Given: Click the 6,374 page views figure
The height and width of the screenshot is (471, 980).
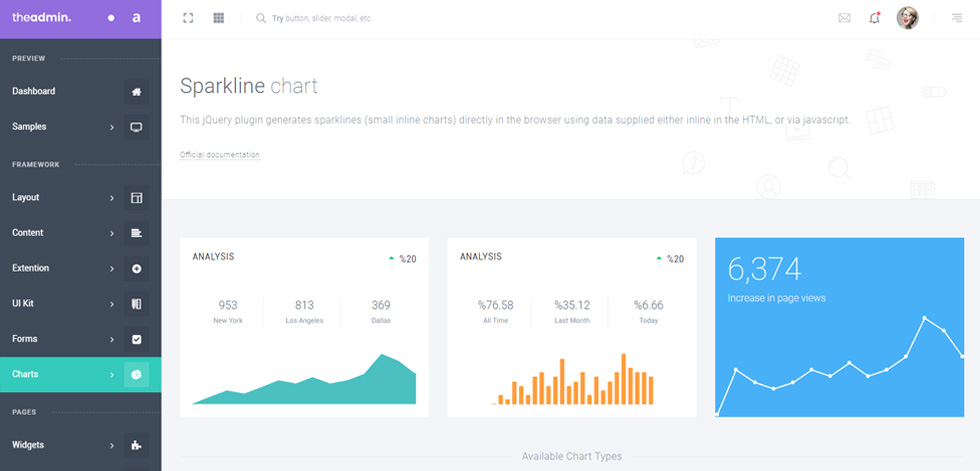Looking at the screenshot, I should pyautogui.click(x=764, y=269).
